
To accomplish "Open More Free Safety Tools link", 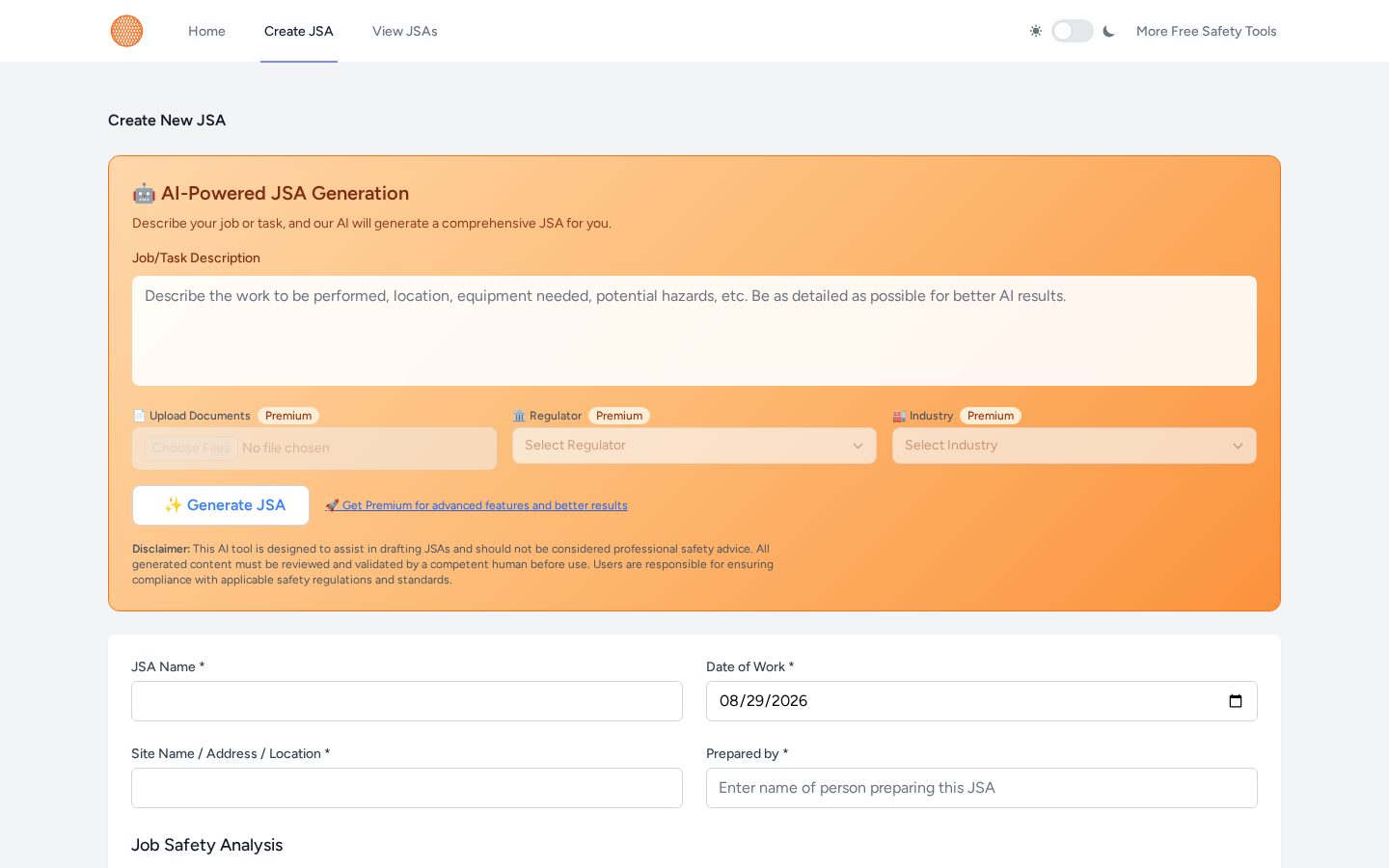I will (1206, 31).
